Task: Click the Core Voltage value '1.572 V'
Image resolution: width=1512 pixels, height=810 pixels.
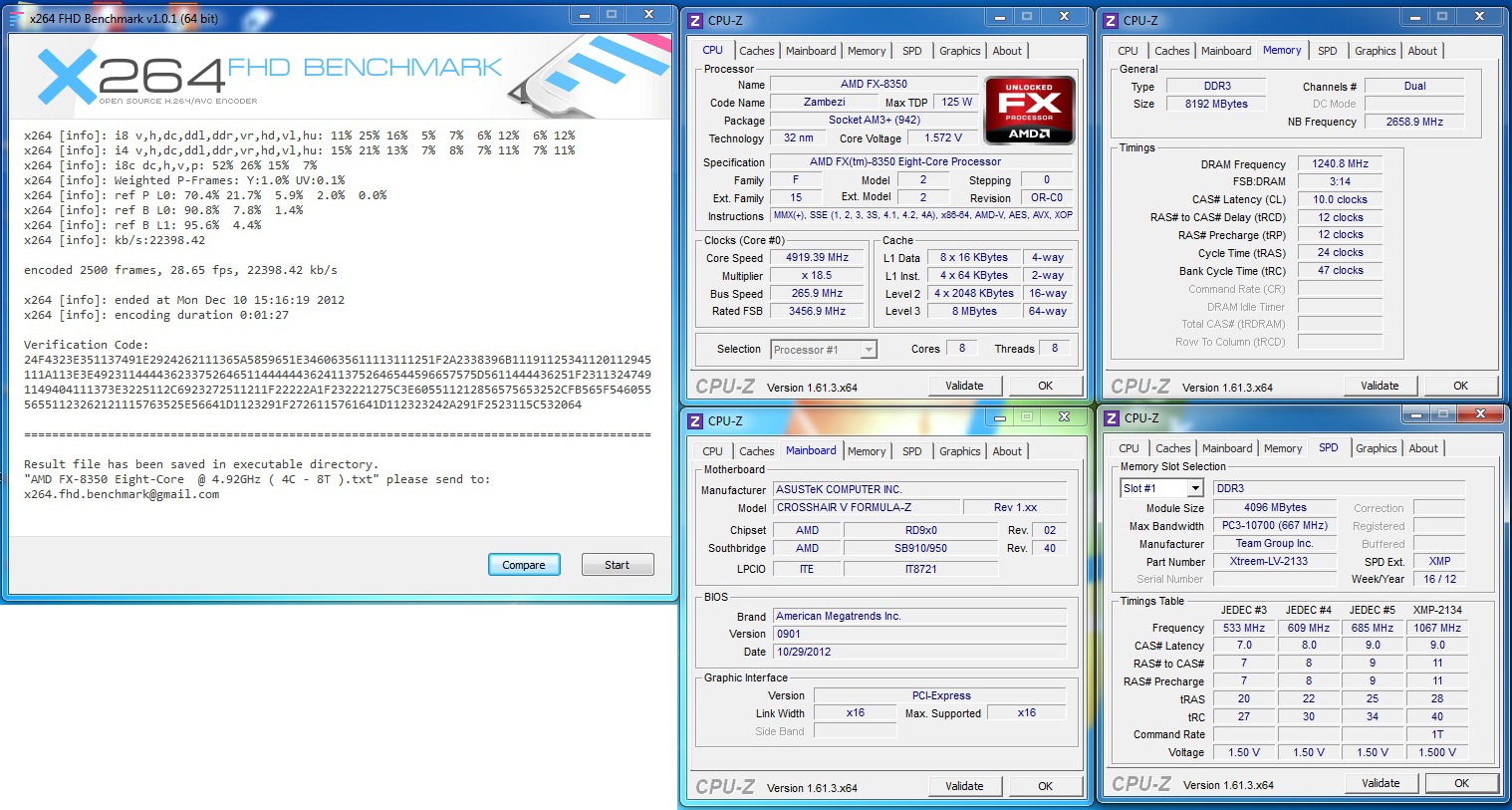Action: click(x=943, y=138)
